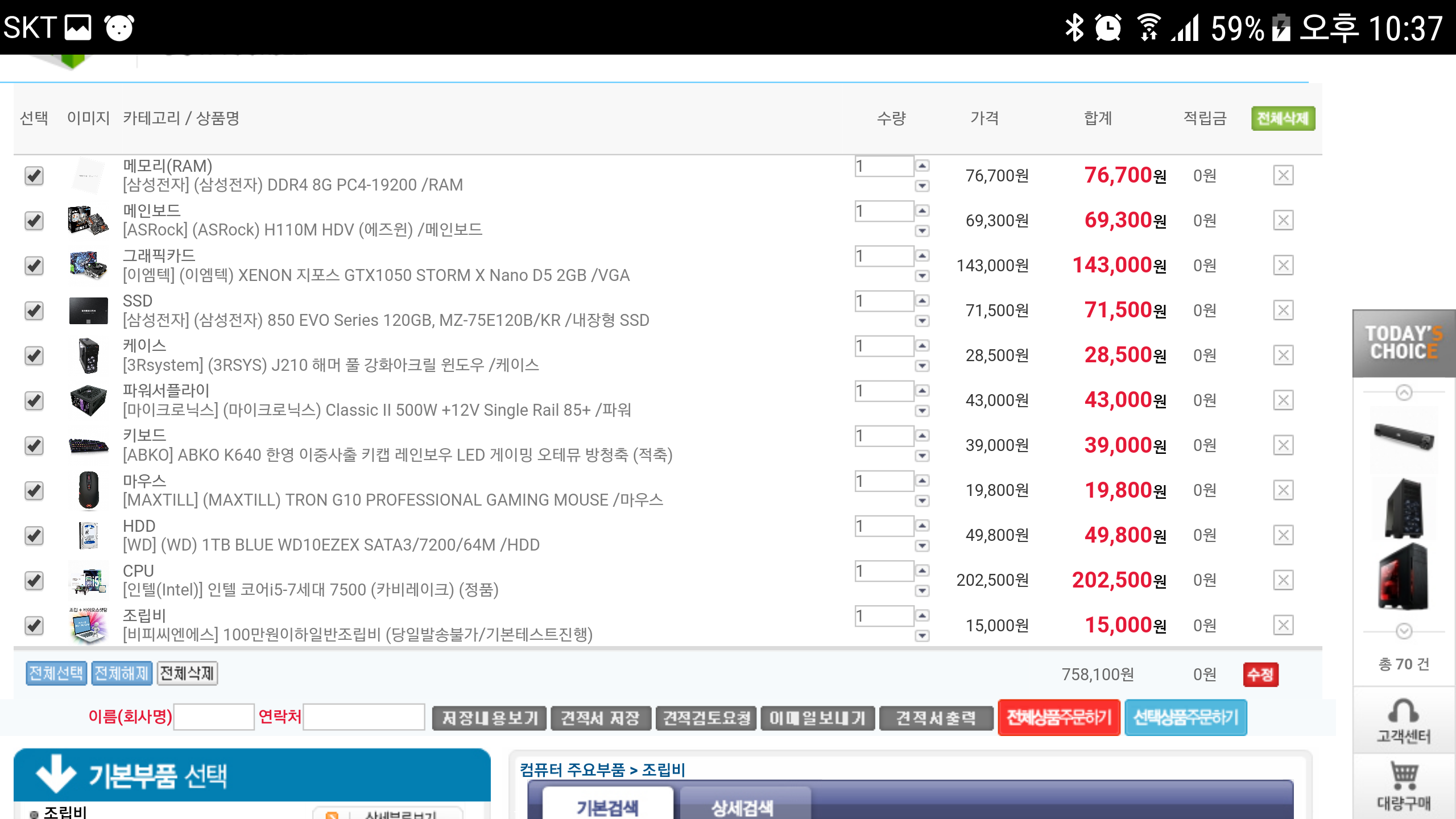Open the 그래픽카드 product image
Viewport: 1456px width, 819px height.
[x=88, y=266]
